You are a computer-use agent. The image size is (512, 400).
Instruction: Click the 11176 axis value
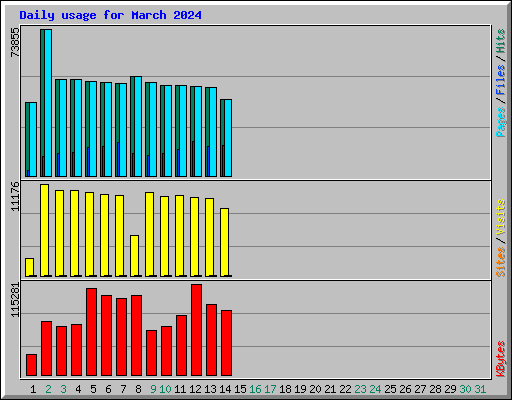[15, 196]
